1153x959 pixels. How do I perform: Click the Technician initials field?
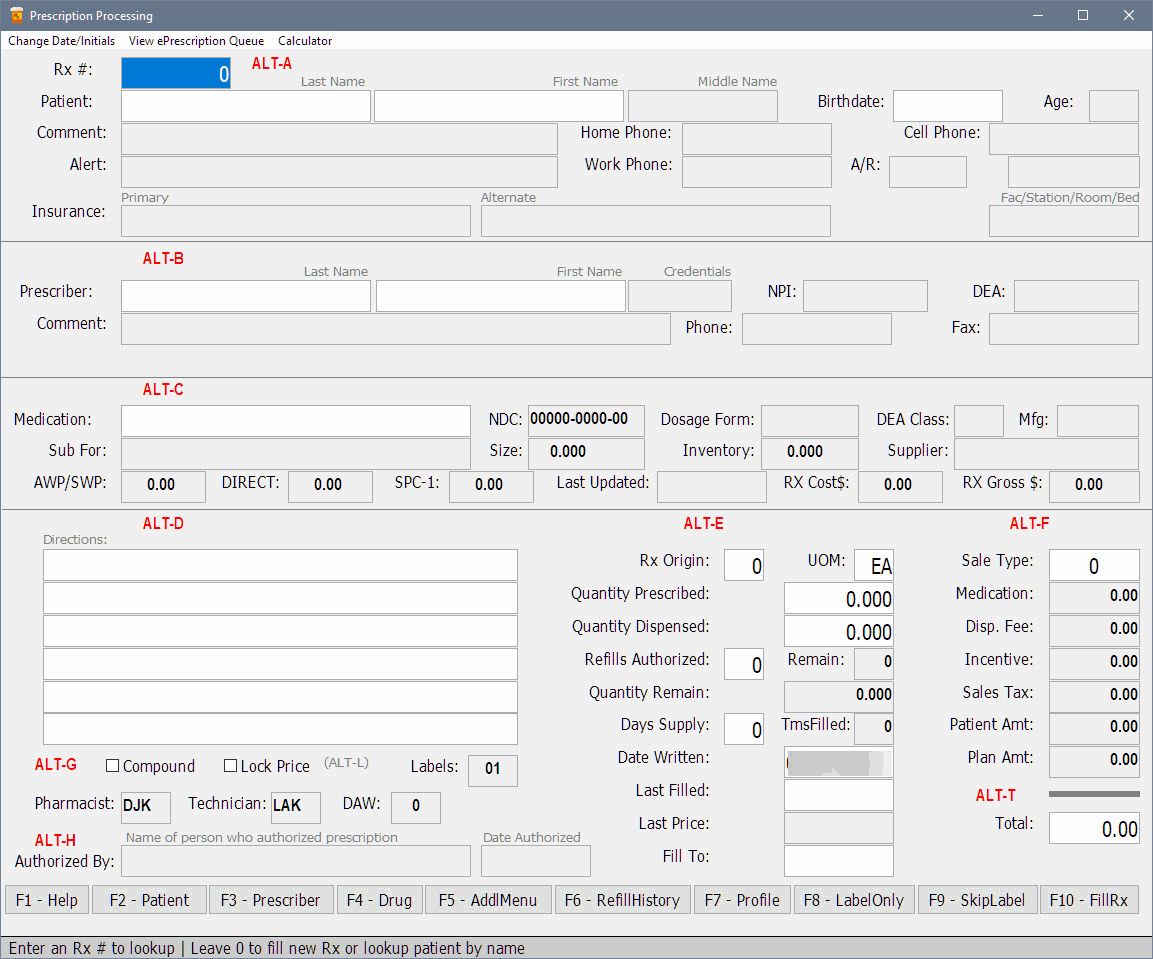(x=296, y=808)
